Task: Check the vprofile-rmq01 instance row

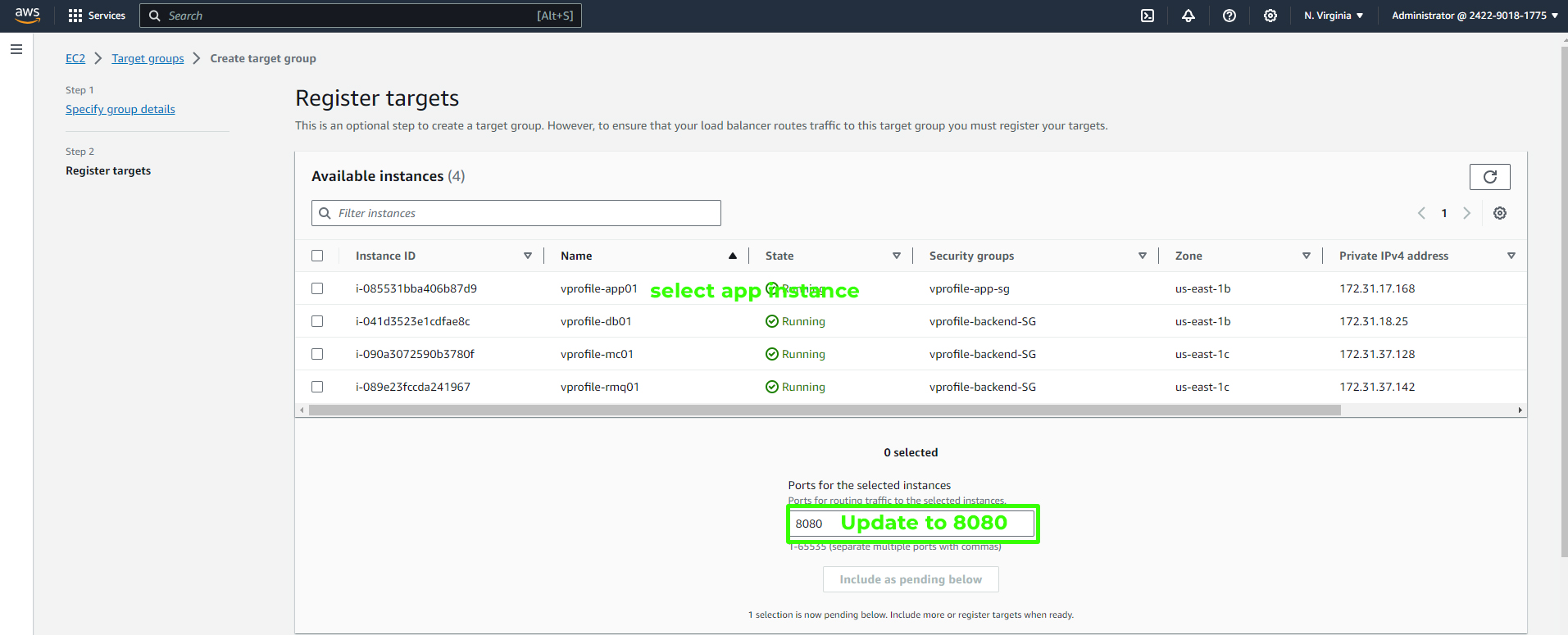Action: click(317, 387)
